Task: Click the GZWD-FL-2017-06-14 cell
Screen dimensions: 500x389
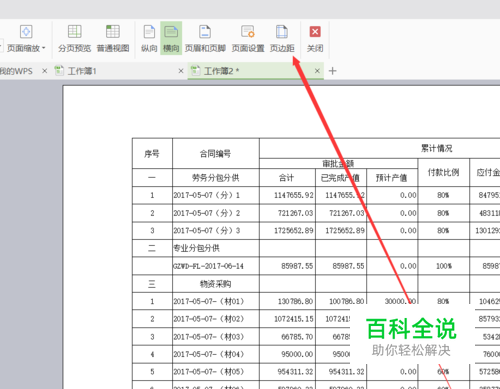Action: pos(215,266)
